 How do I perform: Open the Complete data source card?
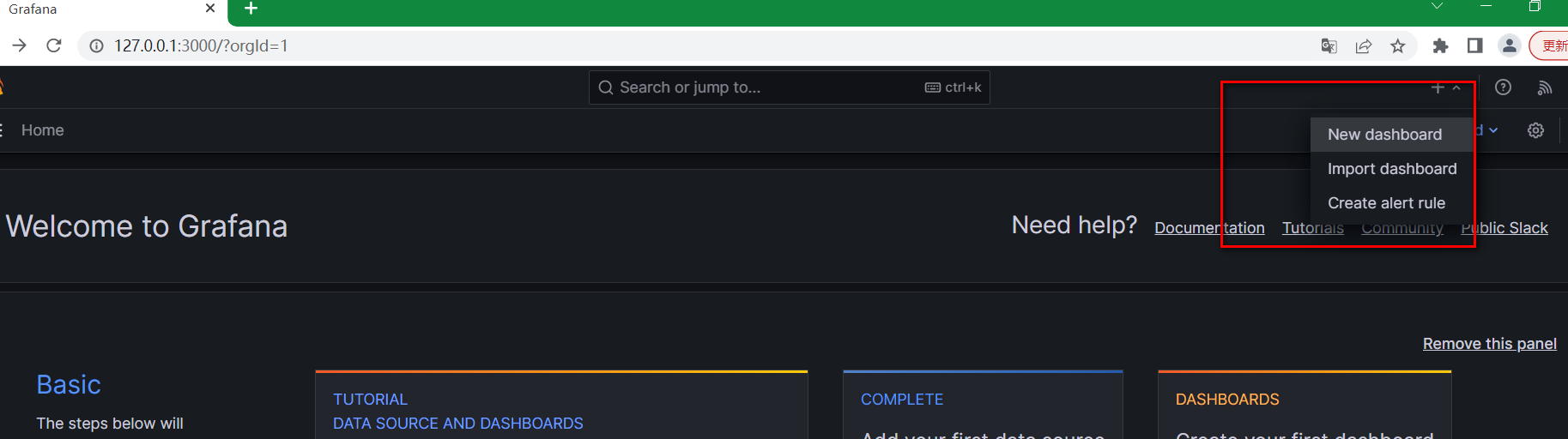[x=983, y=405]
